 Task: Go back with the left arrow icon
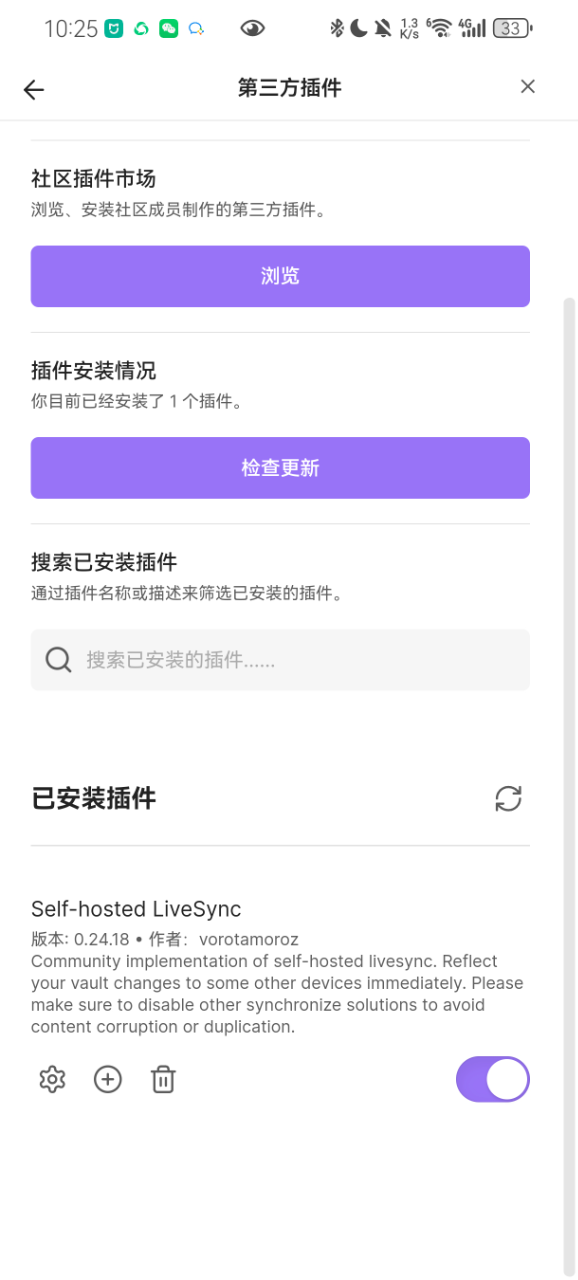tap(34, 90)
